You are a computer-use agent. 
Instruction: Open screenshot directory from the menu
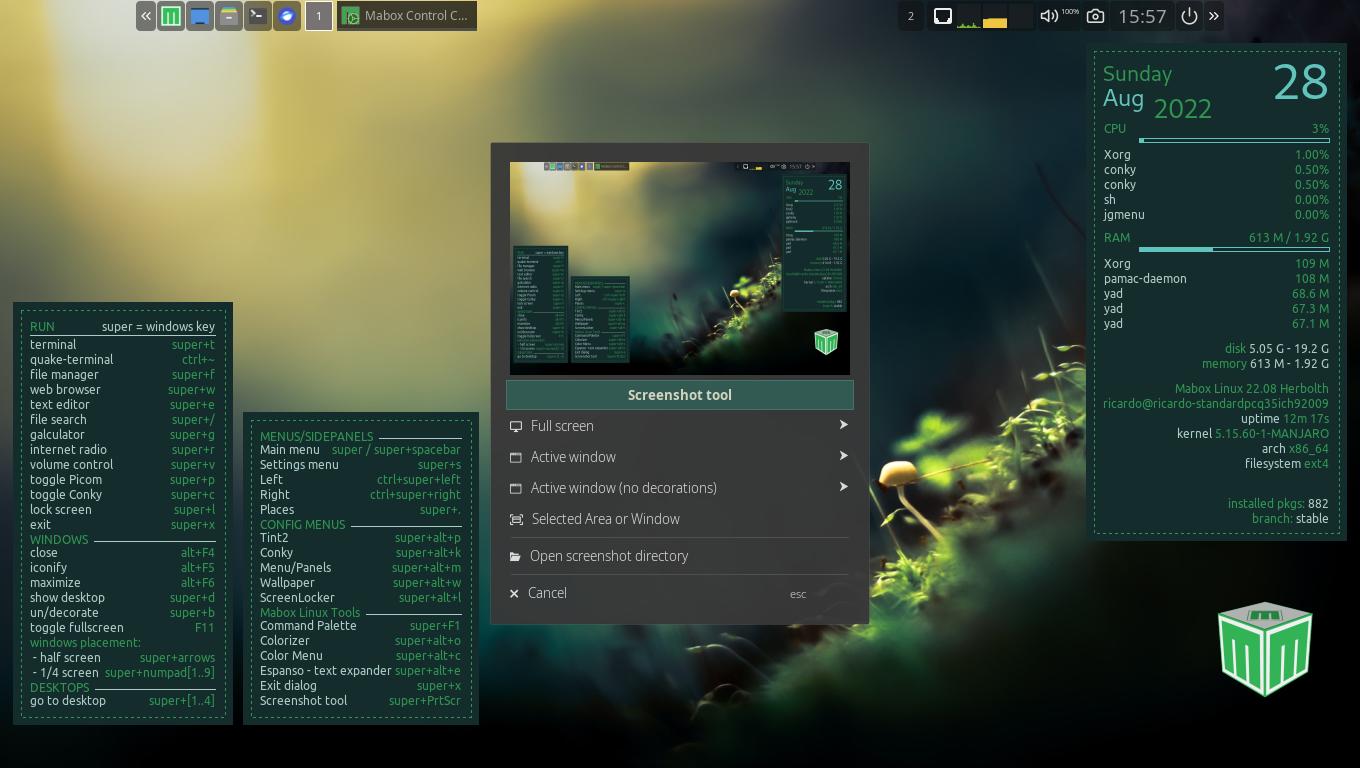(679, 556)
